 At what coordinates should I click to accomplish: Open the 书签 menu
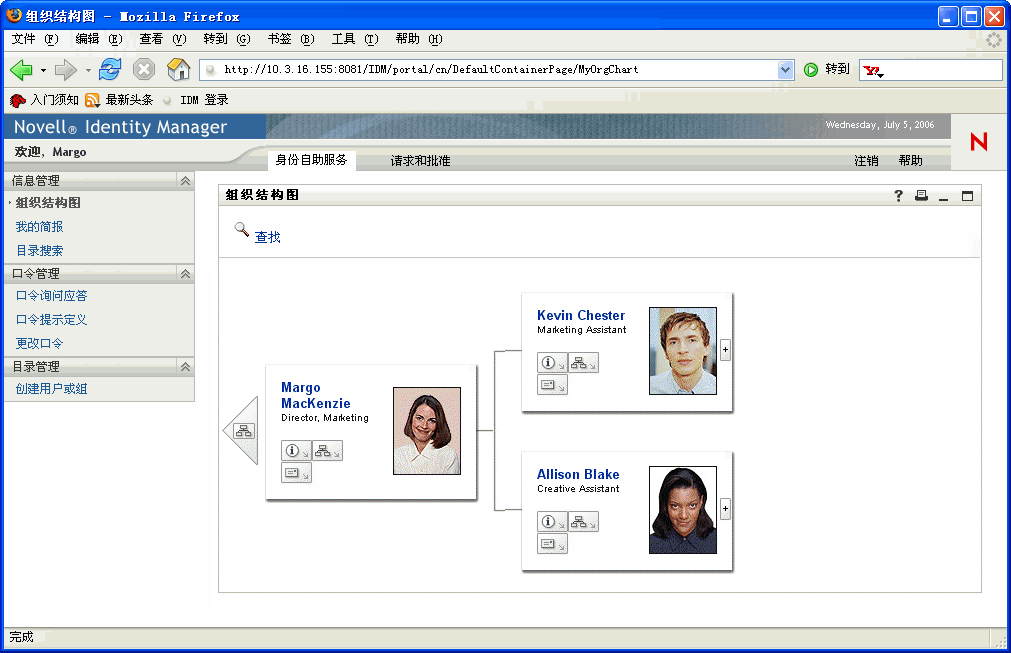point(291,39)
